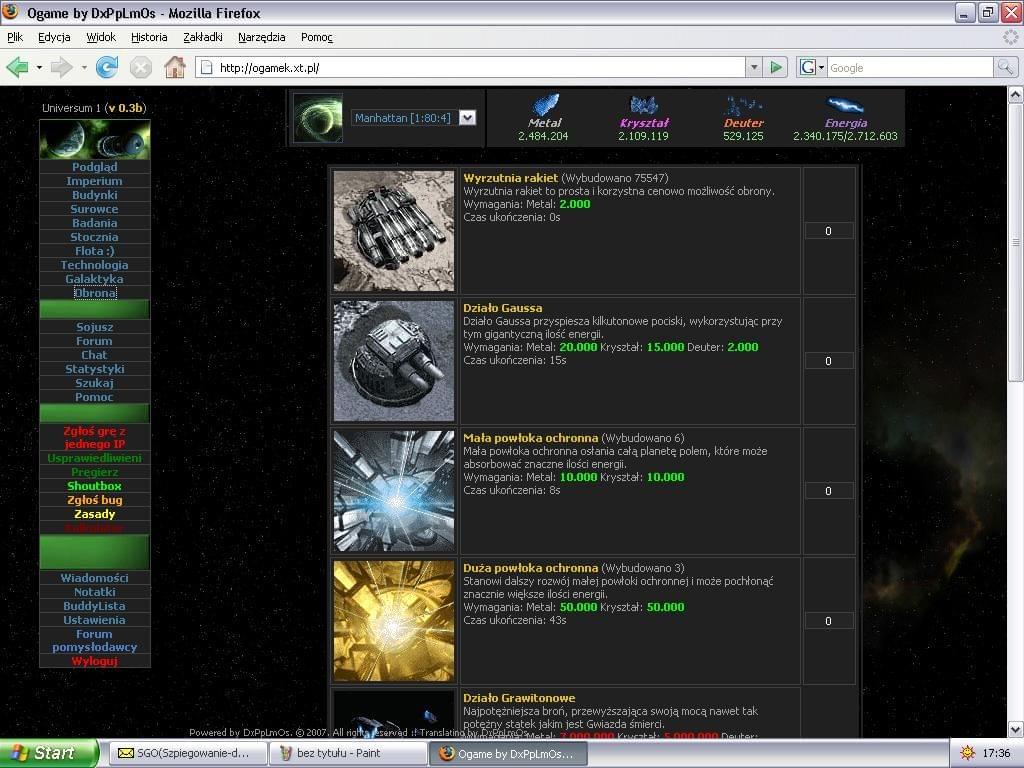
Task: Click the Kryształ resource icon
Action: pos(643,104)
